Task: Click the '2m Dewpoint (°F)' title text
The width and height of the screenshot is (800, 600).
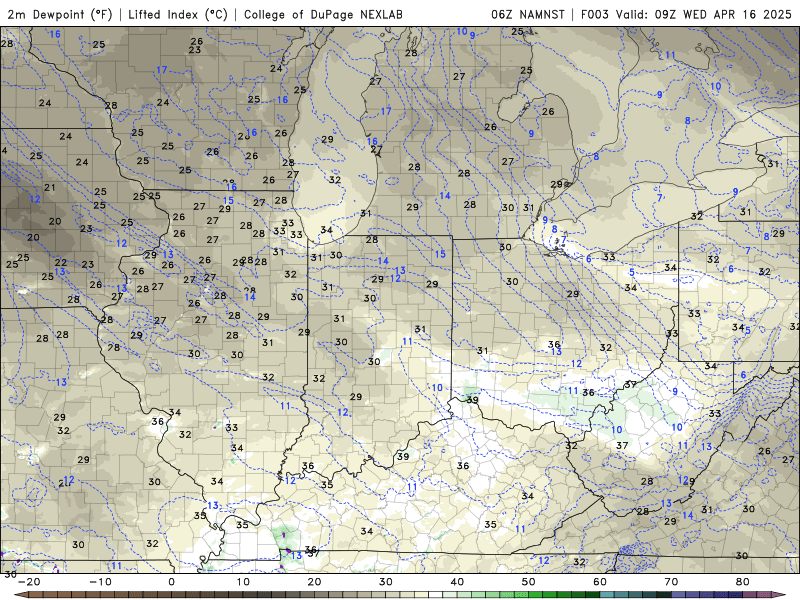Action: coord(59,14)
